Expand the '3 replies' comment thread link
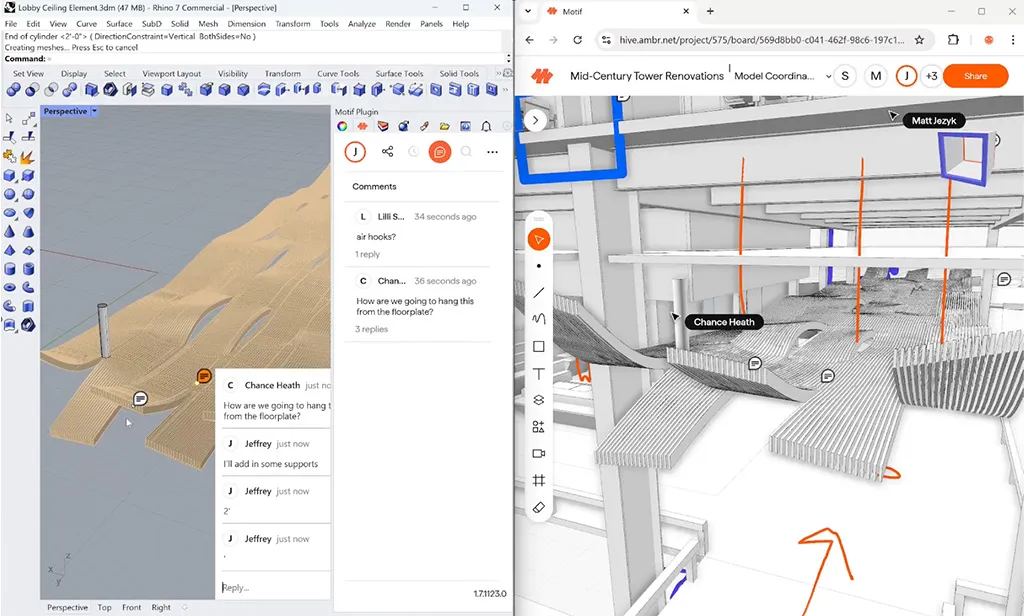Image resolution: width=1024 pixels, height=616 pixels. click(372, 329)
